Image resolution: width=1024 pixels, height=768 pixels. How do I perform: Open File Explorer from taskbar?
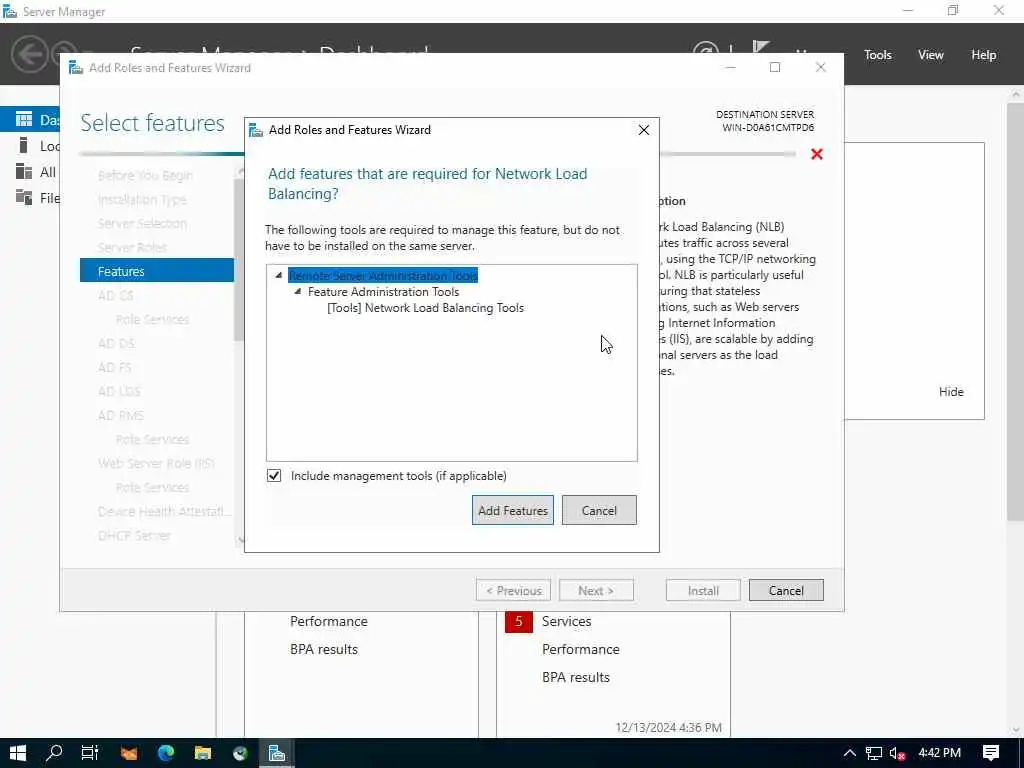203,753
